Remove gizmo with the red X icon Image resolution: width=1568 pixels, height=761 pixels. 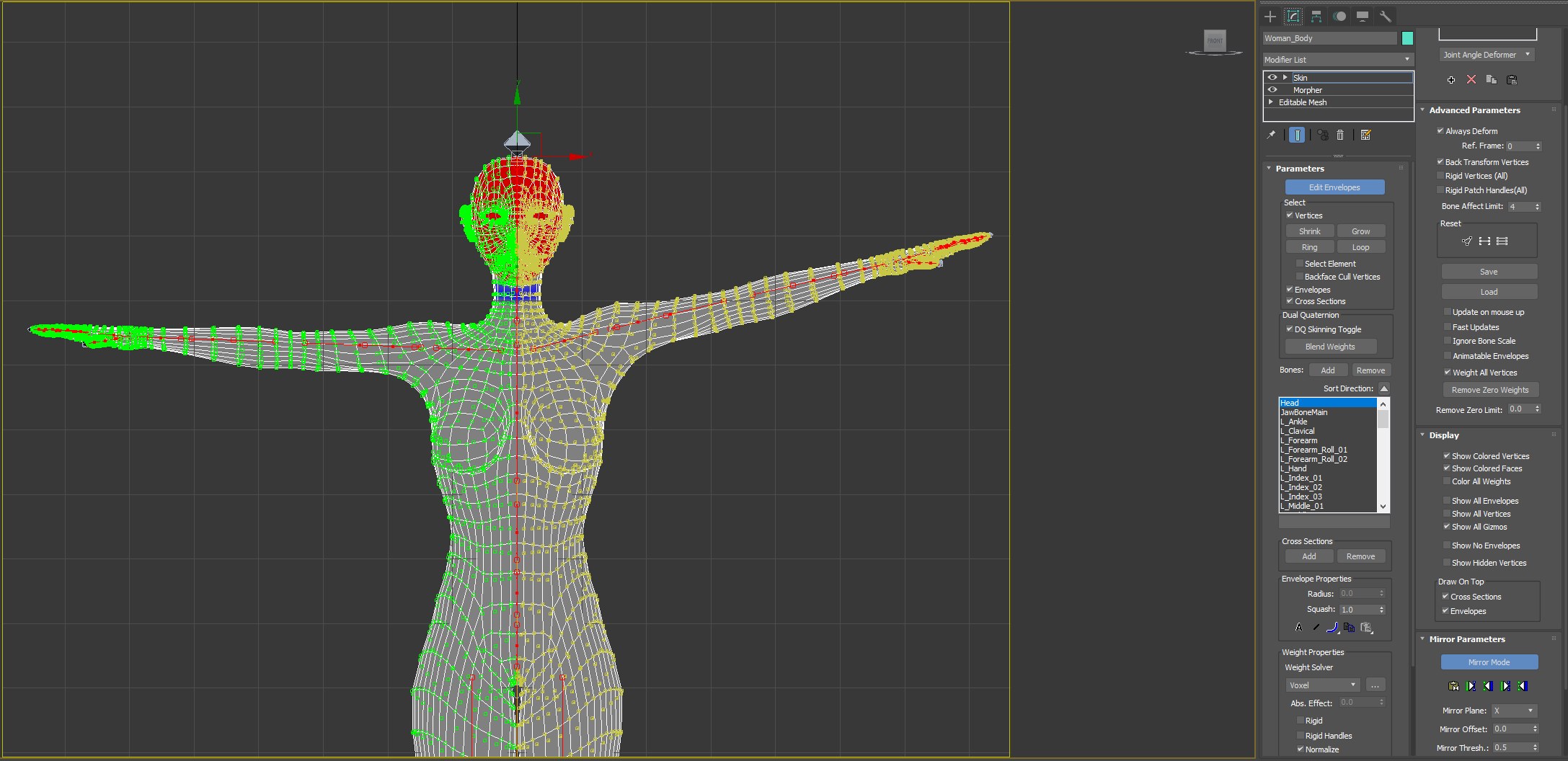(x=1471, y=80)
